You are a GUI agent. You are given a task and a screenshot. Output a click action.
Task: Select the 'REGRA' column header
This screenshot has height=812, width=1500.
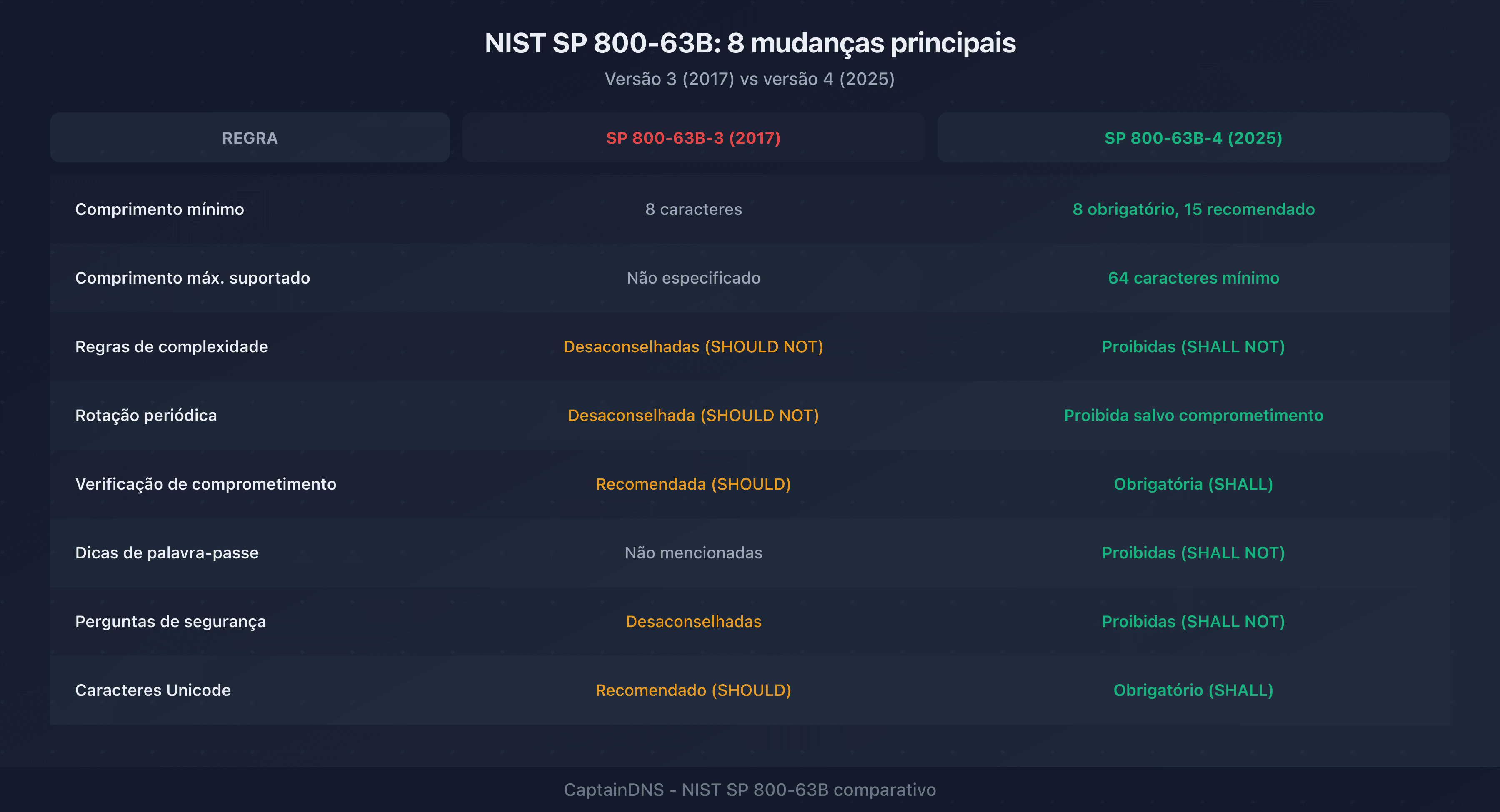point(250,137)
